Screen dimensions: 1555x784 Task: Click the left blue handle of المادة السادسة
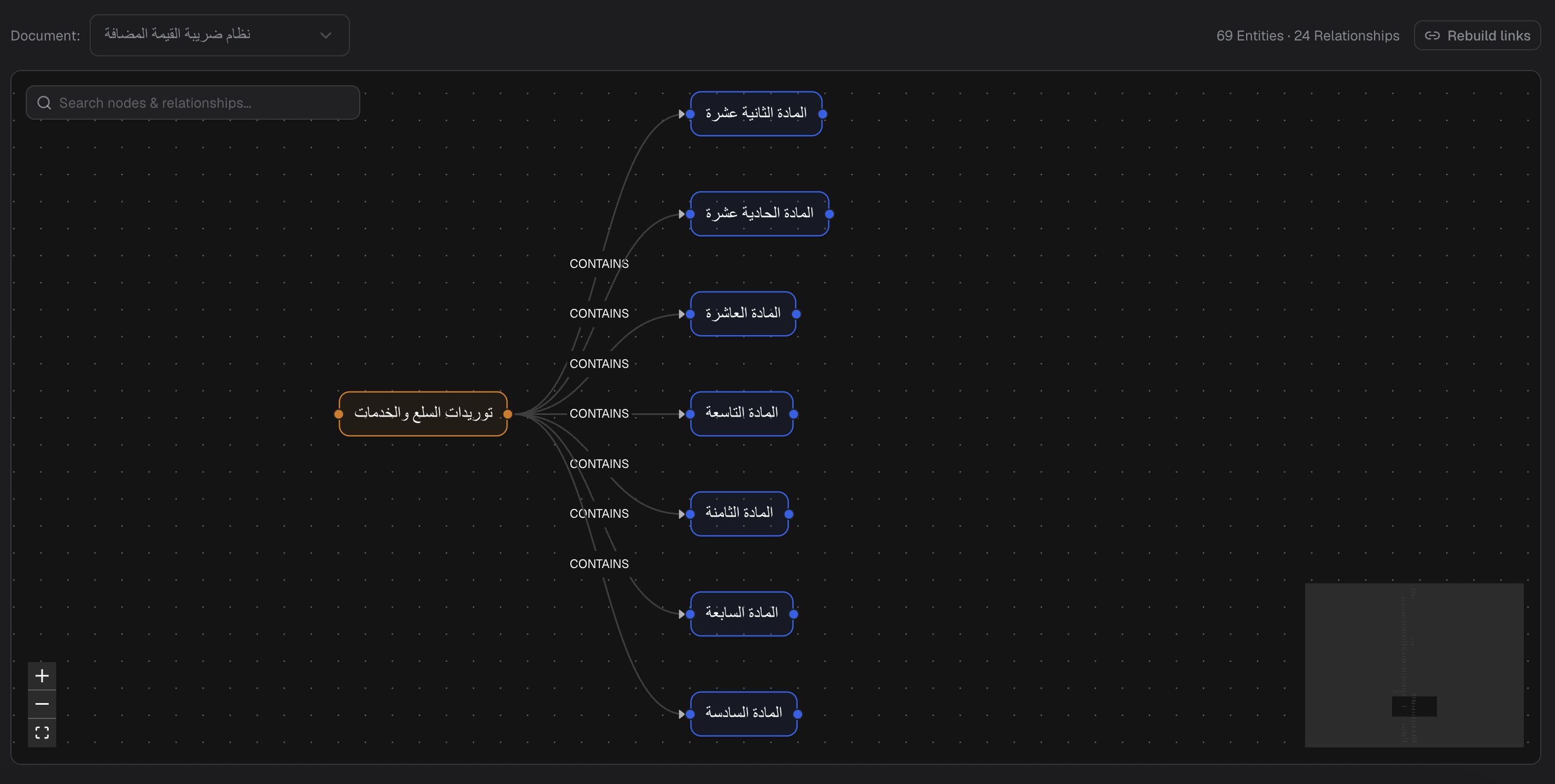tap(691, 714)
